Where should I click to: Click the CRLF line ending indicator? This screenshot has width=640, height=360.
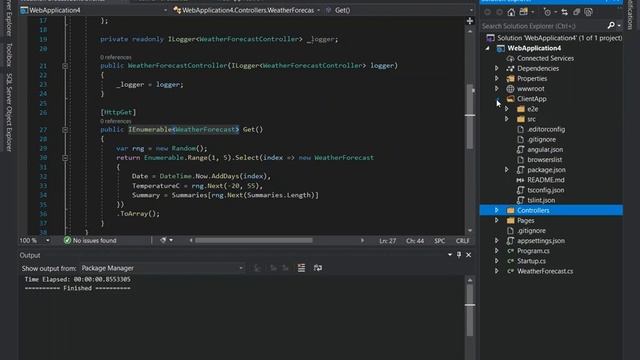(x=462, y=241)
